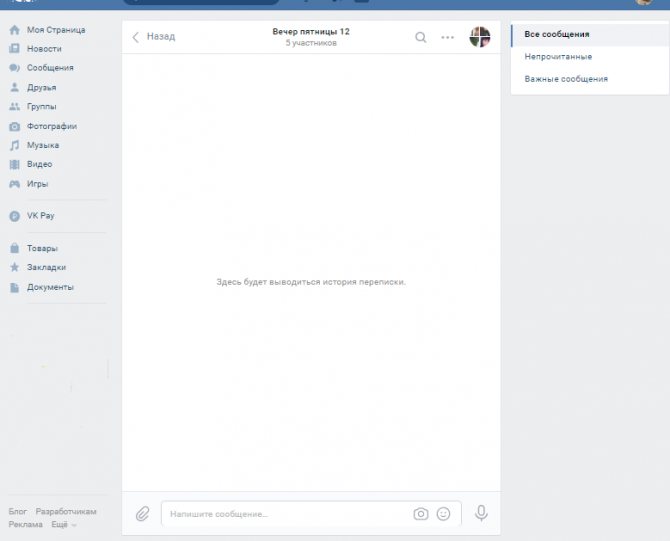
Task: Expand the Ещё footer dropdown
Action: coord(64,524)
